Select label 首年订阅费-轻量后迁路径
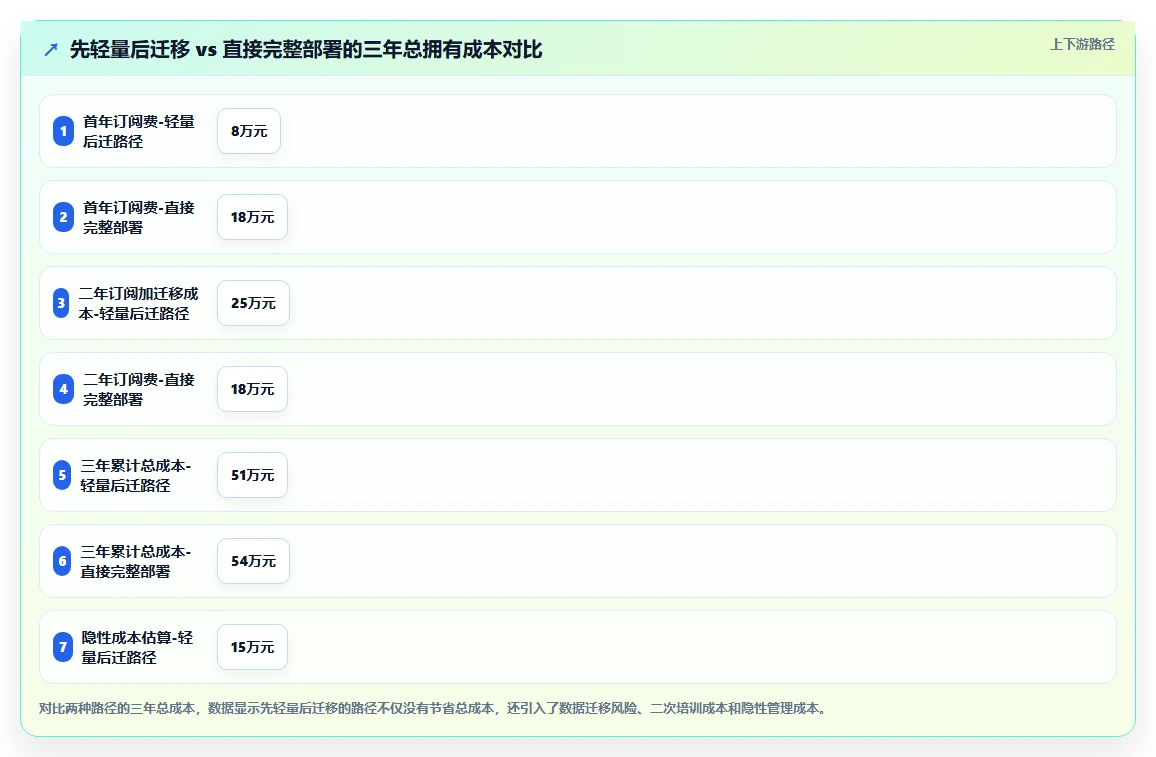 click(x=139, y=131)
